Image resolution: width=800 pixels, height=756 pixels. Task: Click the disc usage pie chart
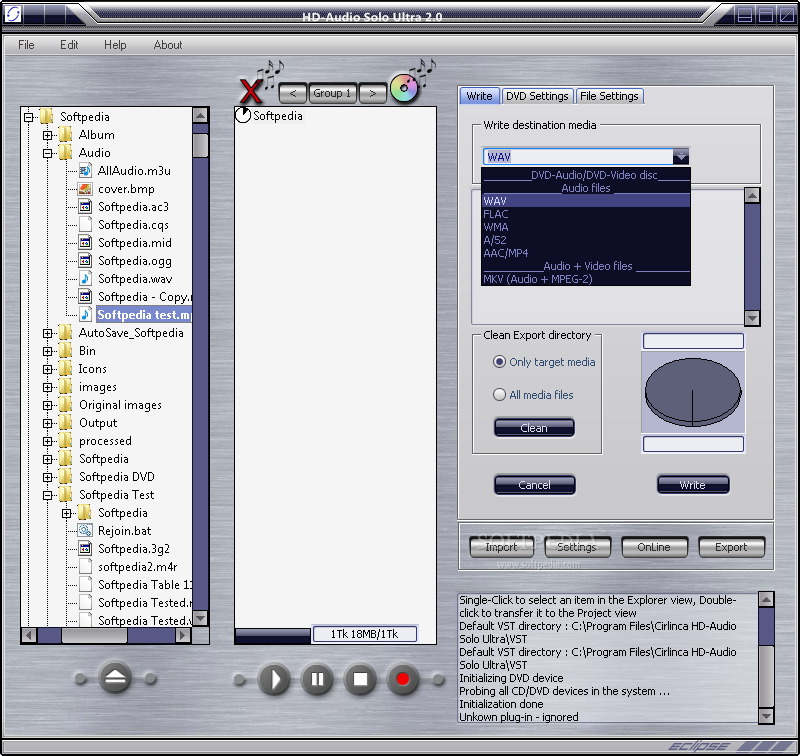(x=693, y=392)
